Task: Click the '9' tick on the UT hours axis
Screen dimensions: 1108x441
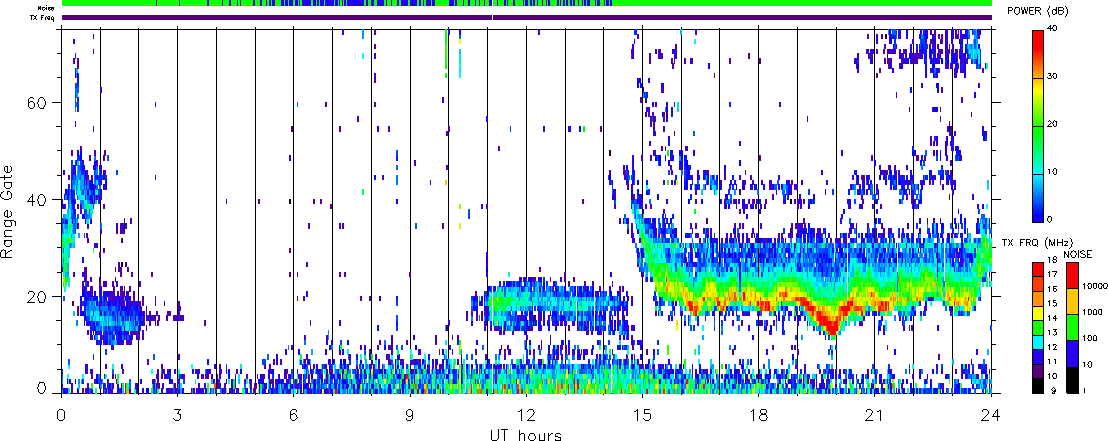Action: pos(410,415)
